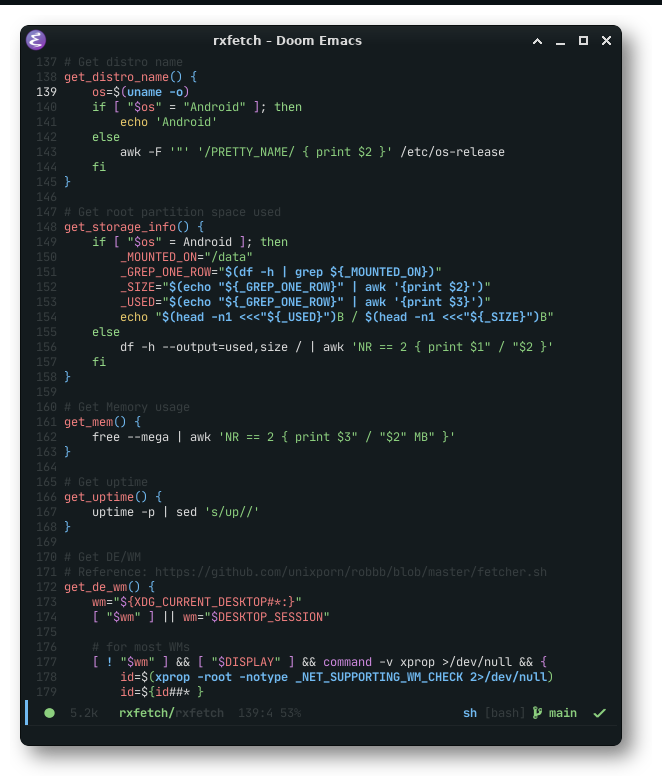Click the '_USED=' assignment on line 153
The width and height of the screenshot is (662, 781).
[x=305, y=302]
